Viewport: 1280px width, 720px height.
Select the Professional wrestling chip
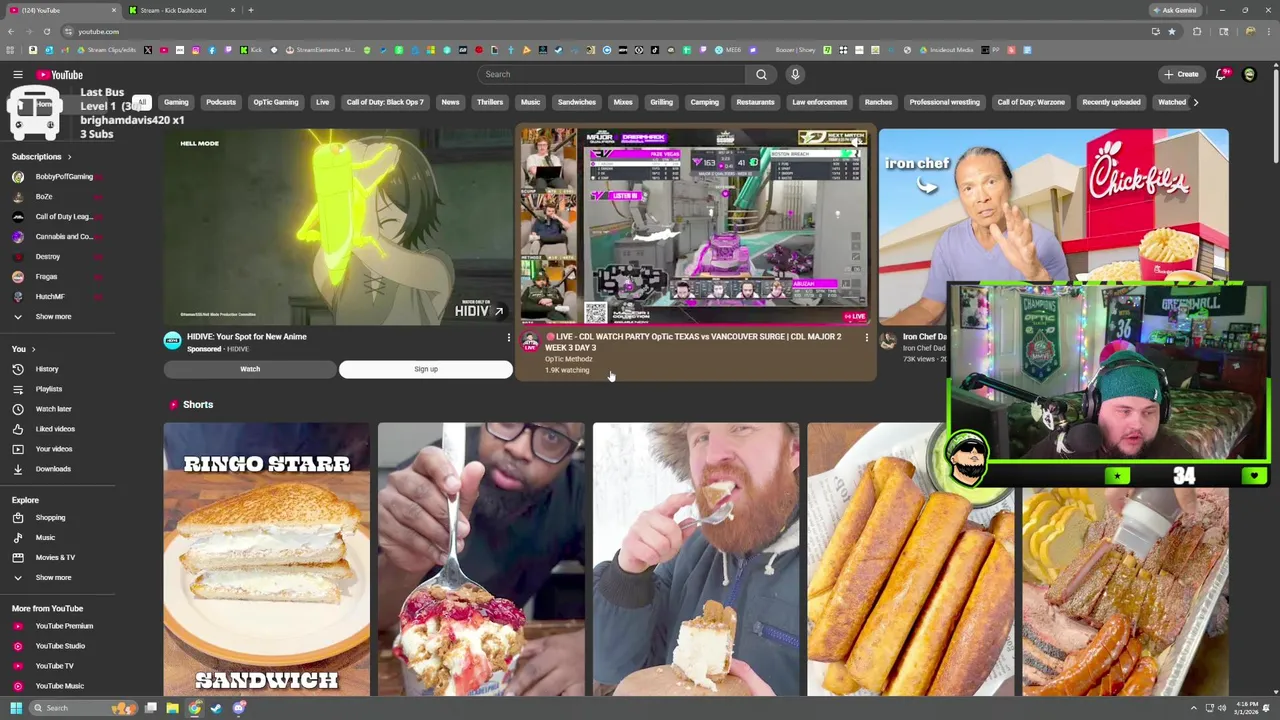coord(945,102)
